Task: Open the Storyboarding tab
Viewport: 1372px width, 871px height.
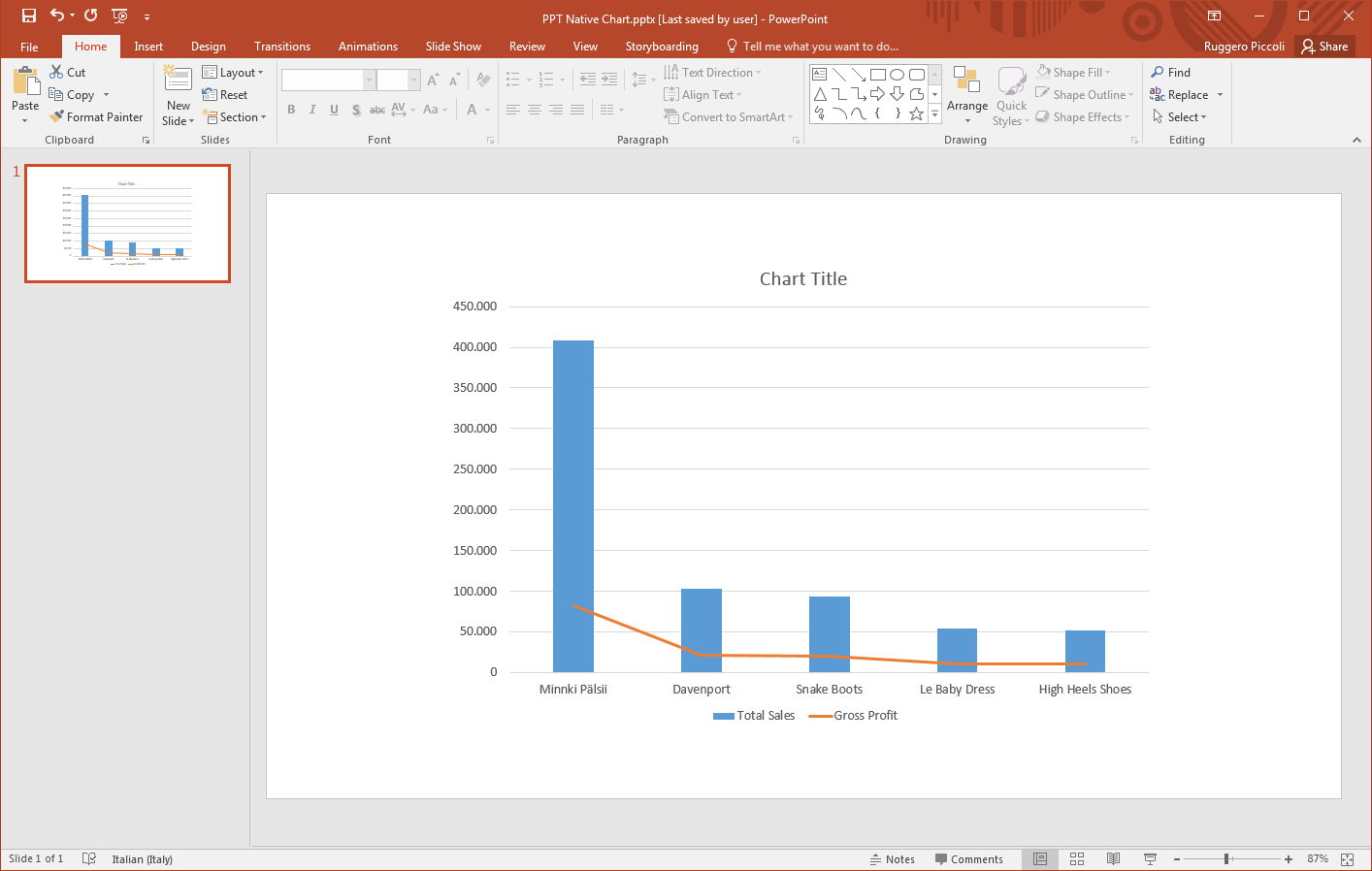Action: pyautogui.click(x=662, y=47)
